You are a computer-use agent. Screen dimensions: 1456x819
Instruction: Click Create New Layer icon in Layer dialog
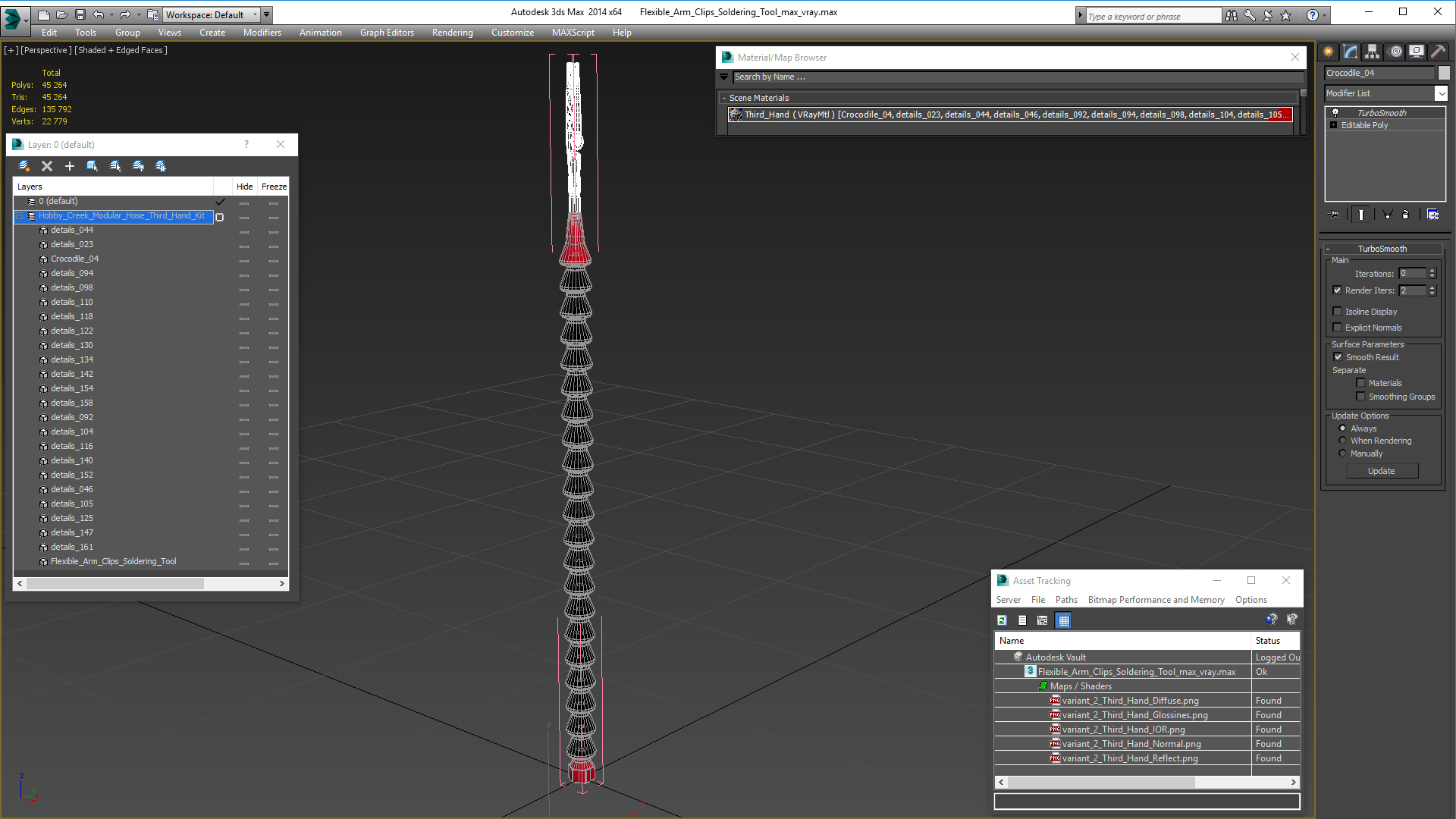tap(24, 166)
